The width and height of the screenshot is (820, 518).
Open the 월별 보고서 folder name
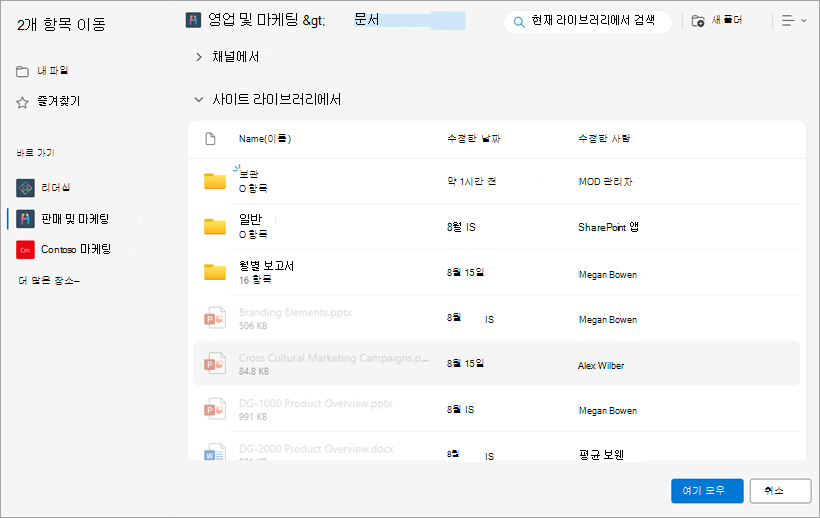pyautogui.click(x=266, y=266)
